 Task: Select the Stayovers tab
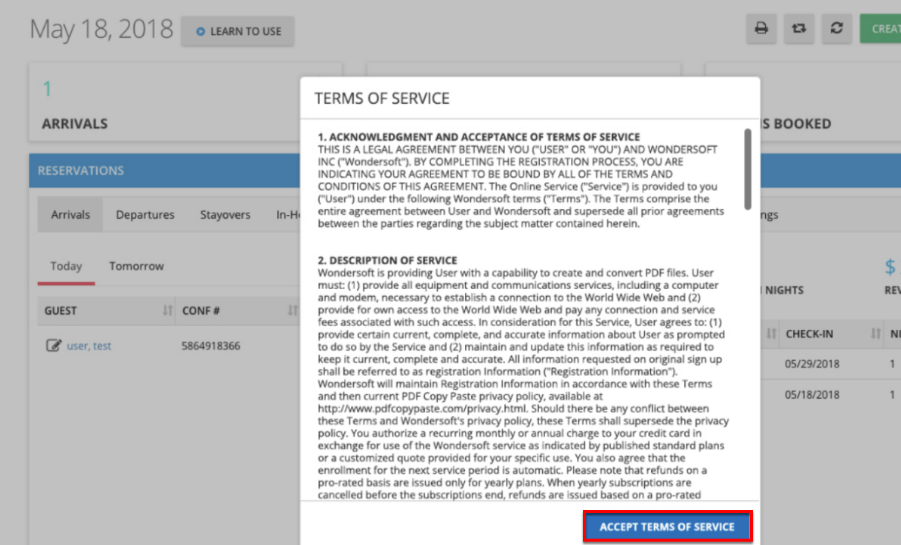click(x=225, y=214)
